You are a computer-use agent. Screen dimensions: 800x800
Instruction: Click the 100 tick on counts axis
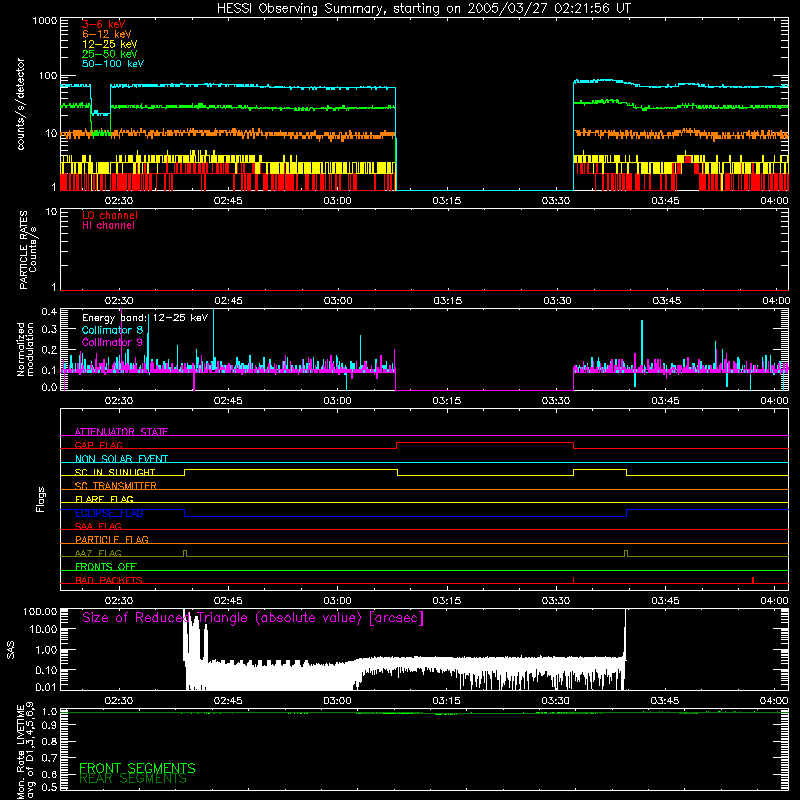(x=47, y=76)
